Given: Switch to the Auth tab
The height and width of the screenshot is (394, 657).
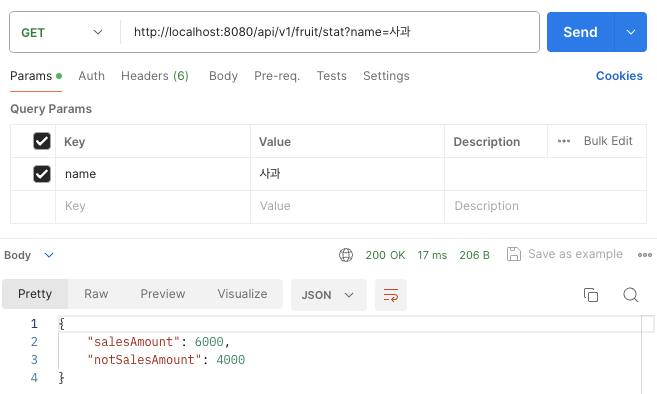Looking at the screenshot, I should (91, 76).
